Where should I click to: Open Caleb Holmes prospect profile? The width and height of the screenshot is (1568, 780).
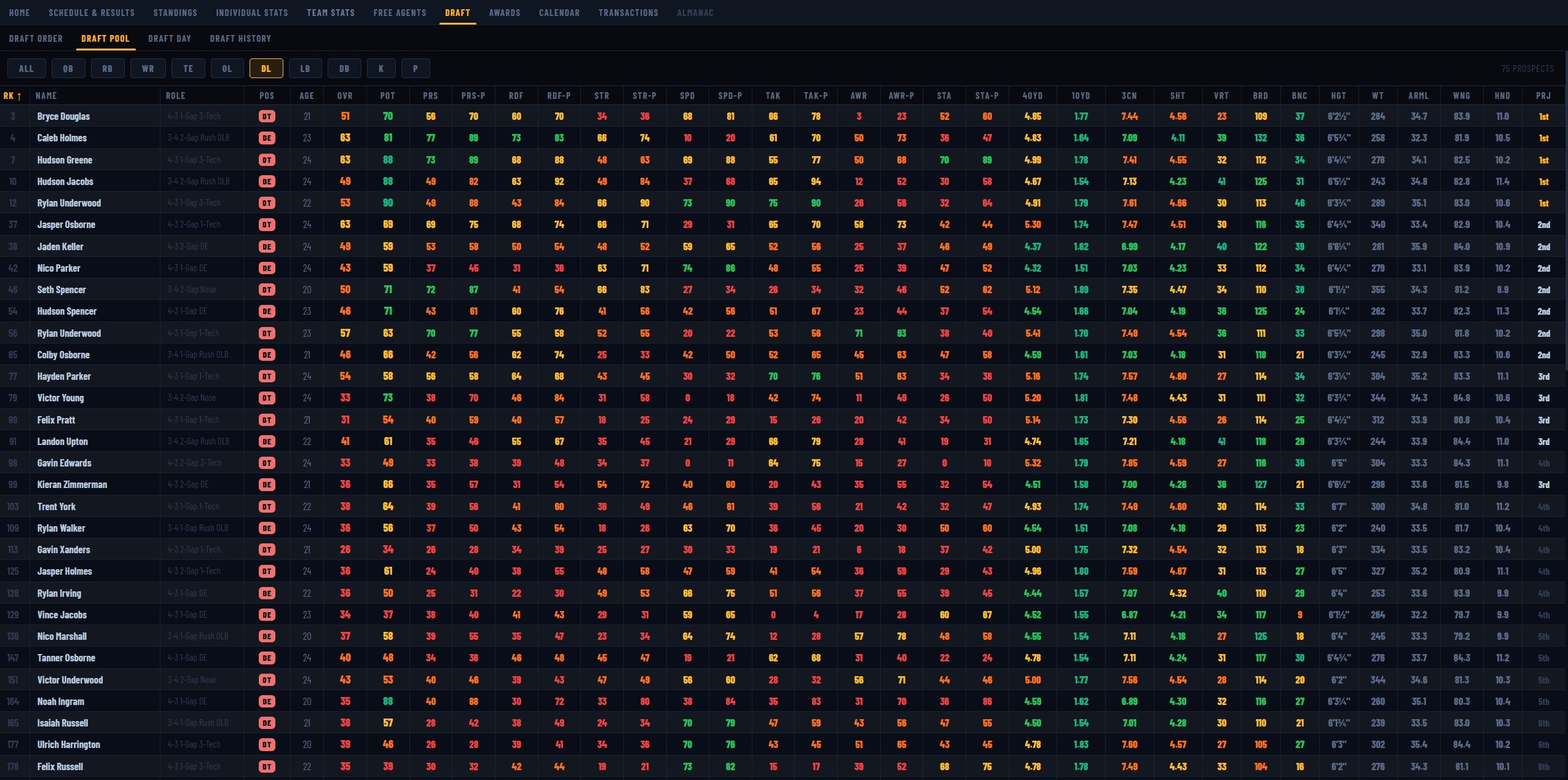62,138
